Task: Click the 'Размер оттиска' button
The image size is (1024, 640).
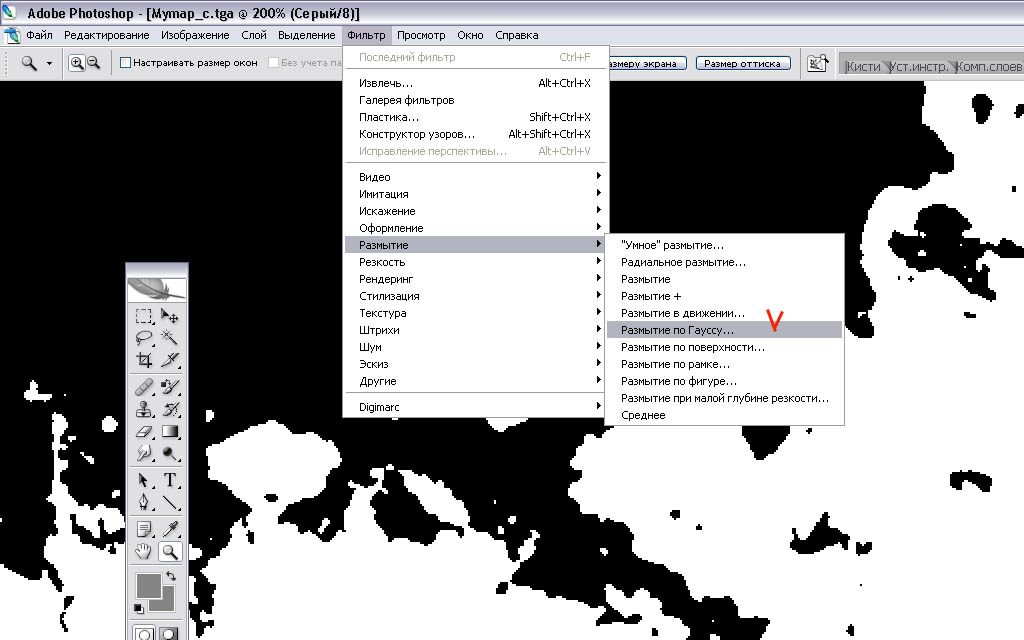Action: click(743, 63)
